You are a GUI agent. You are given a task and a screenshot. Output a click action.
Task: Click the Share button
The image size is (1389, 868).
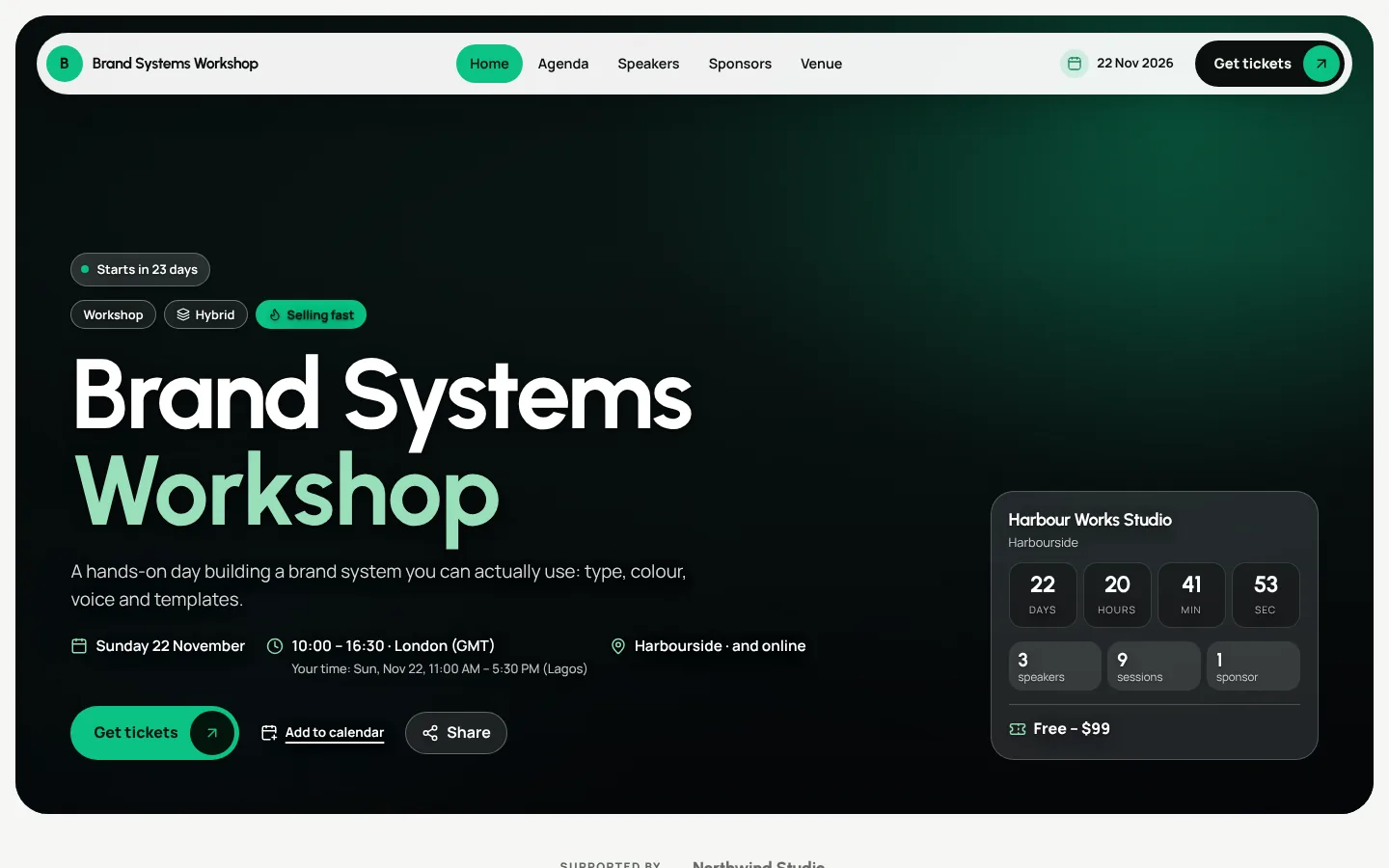pos(456,733)
